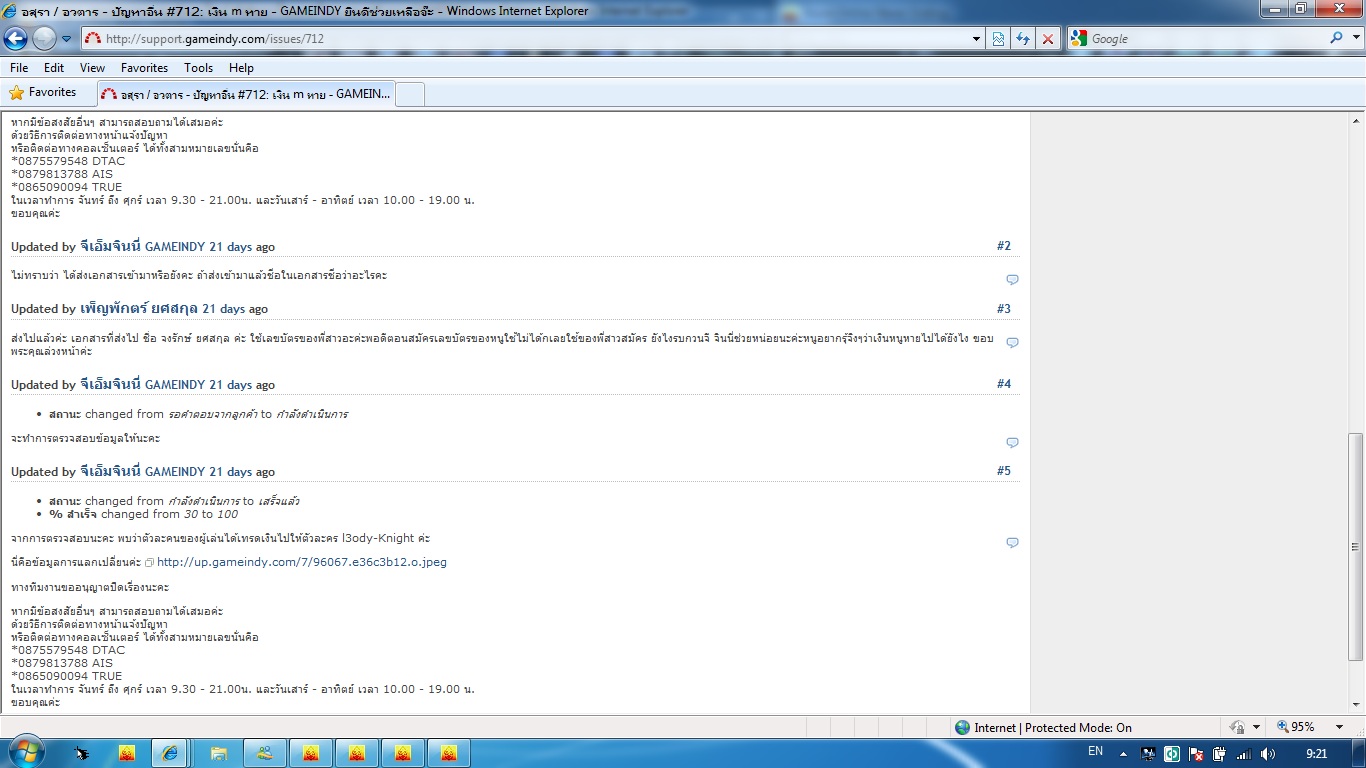Viewport: 1366px width, 768px height.
Task: Open the Edit menu
Action: pos(54,68)
